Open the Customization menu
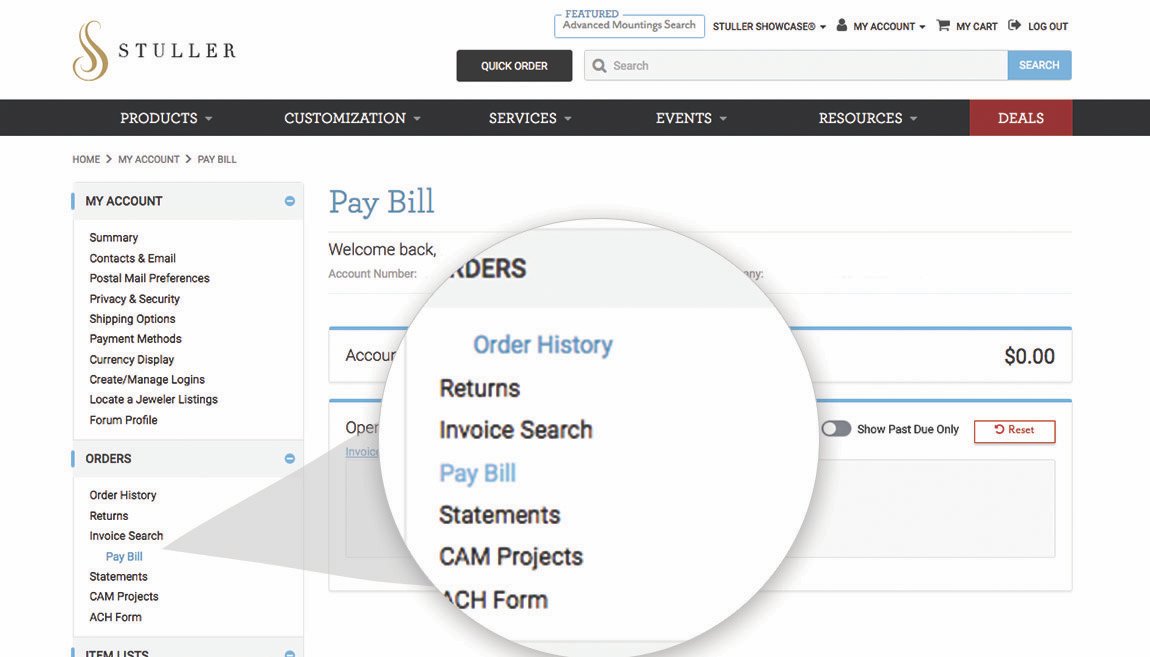Viewport: 1150px width, 657px height. 352,118
